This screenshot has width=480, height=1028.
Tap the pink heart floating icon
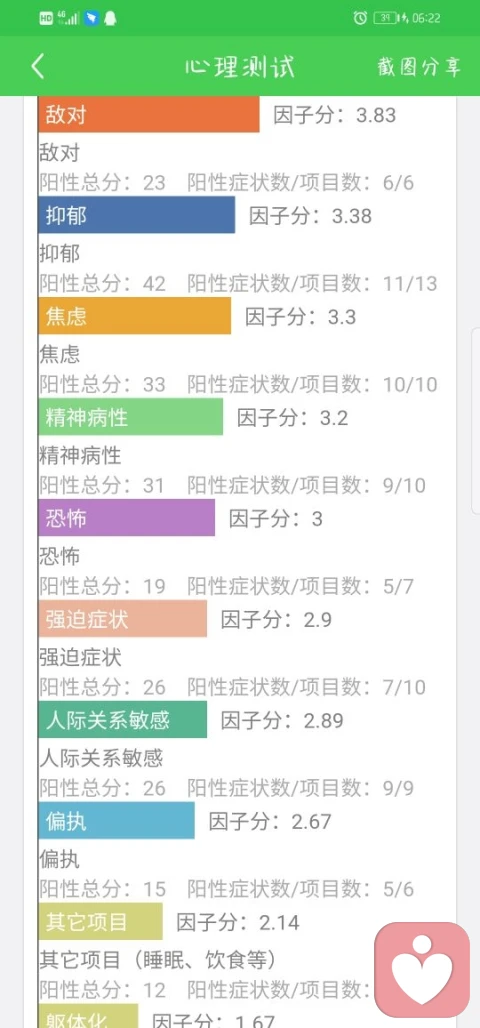[x=422, y=969]
